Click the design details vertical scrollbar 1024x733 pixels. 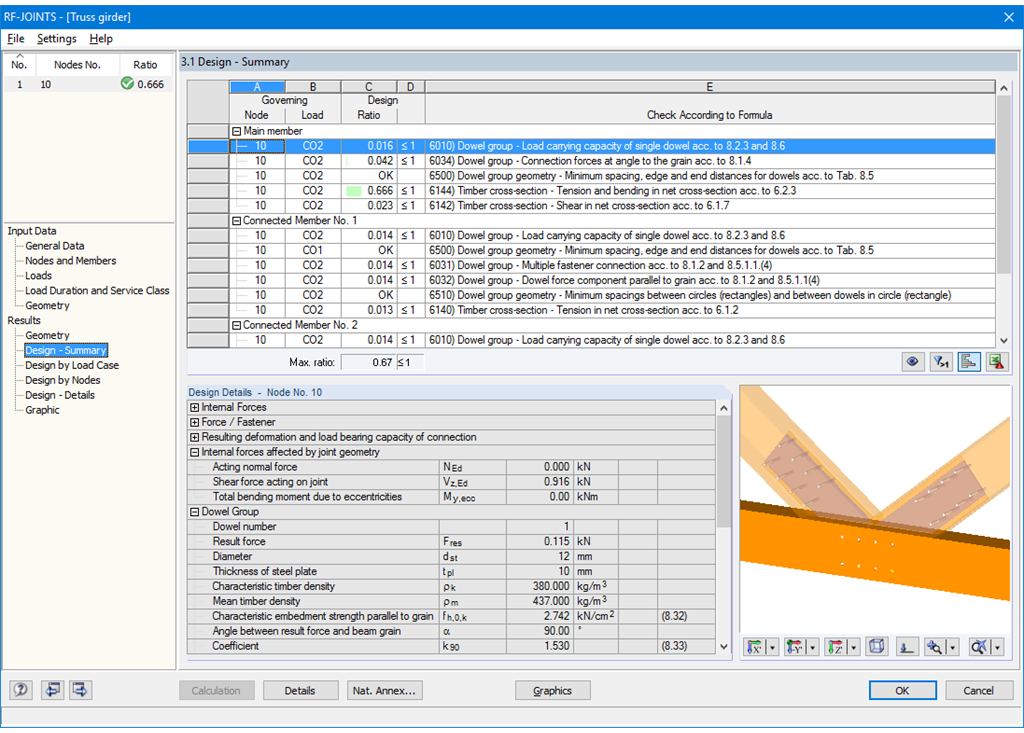click(724, 527)
